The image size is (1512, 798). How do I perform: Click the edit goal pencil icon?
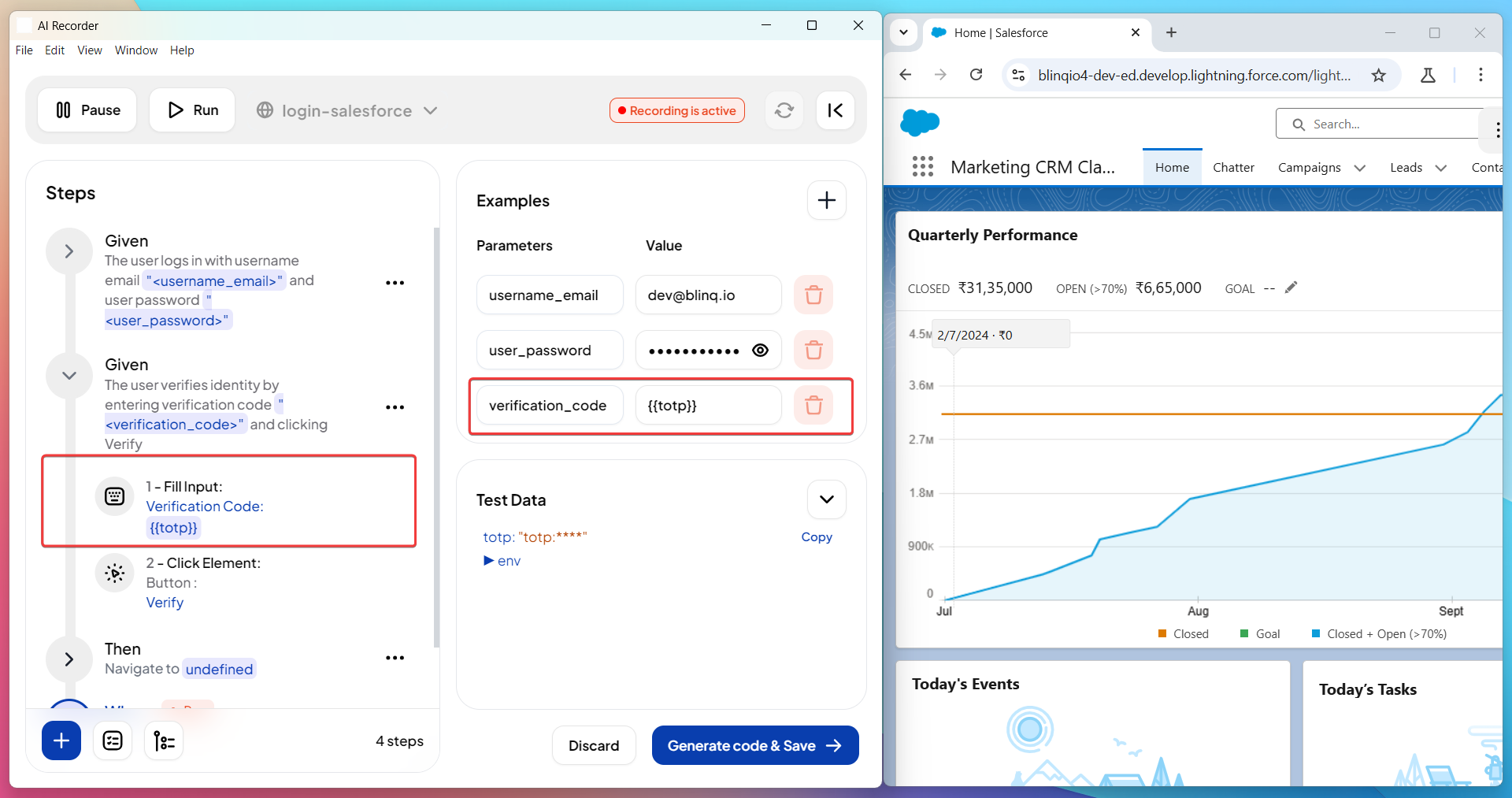pos(1290,288)
